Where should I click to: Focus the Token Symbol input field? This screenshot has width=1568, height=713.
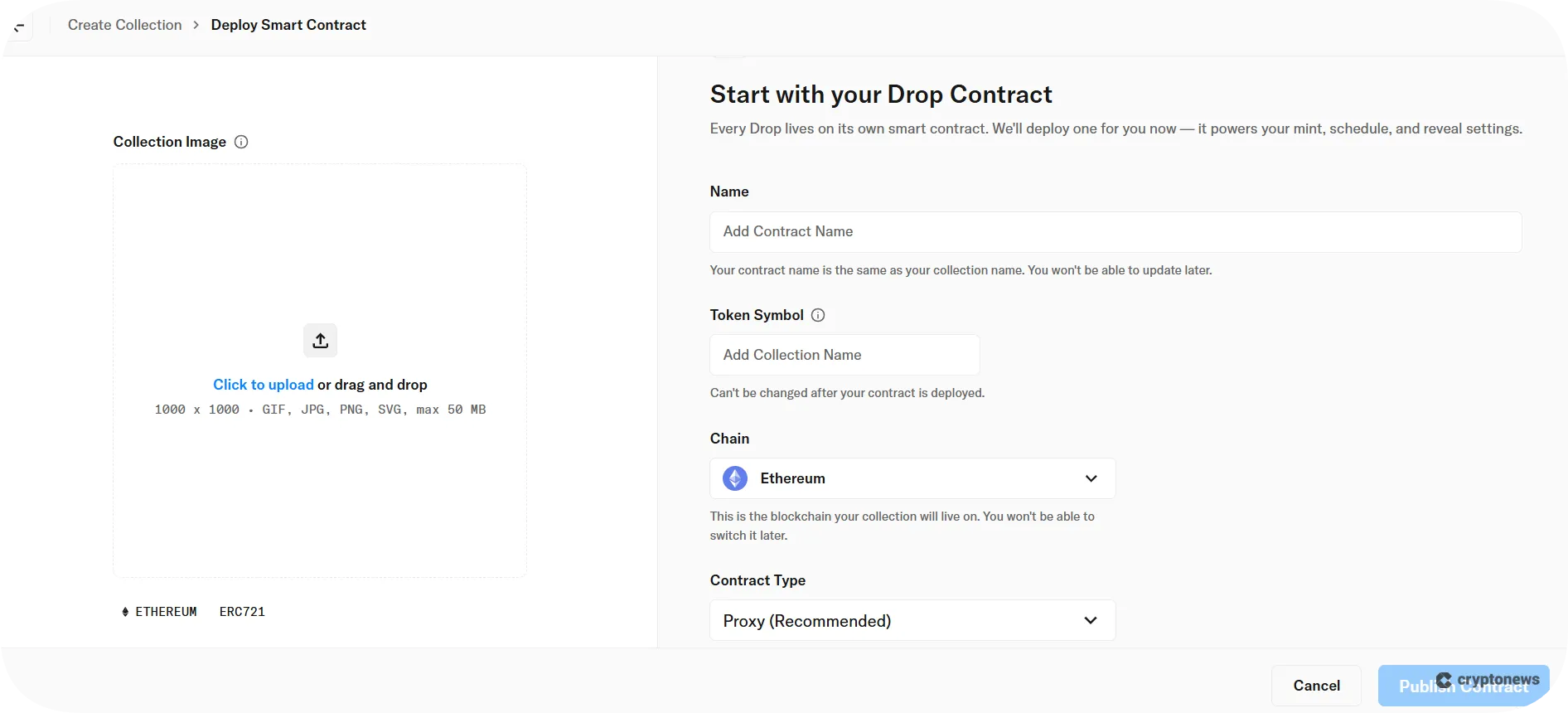click(x=844, y=355)
